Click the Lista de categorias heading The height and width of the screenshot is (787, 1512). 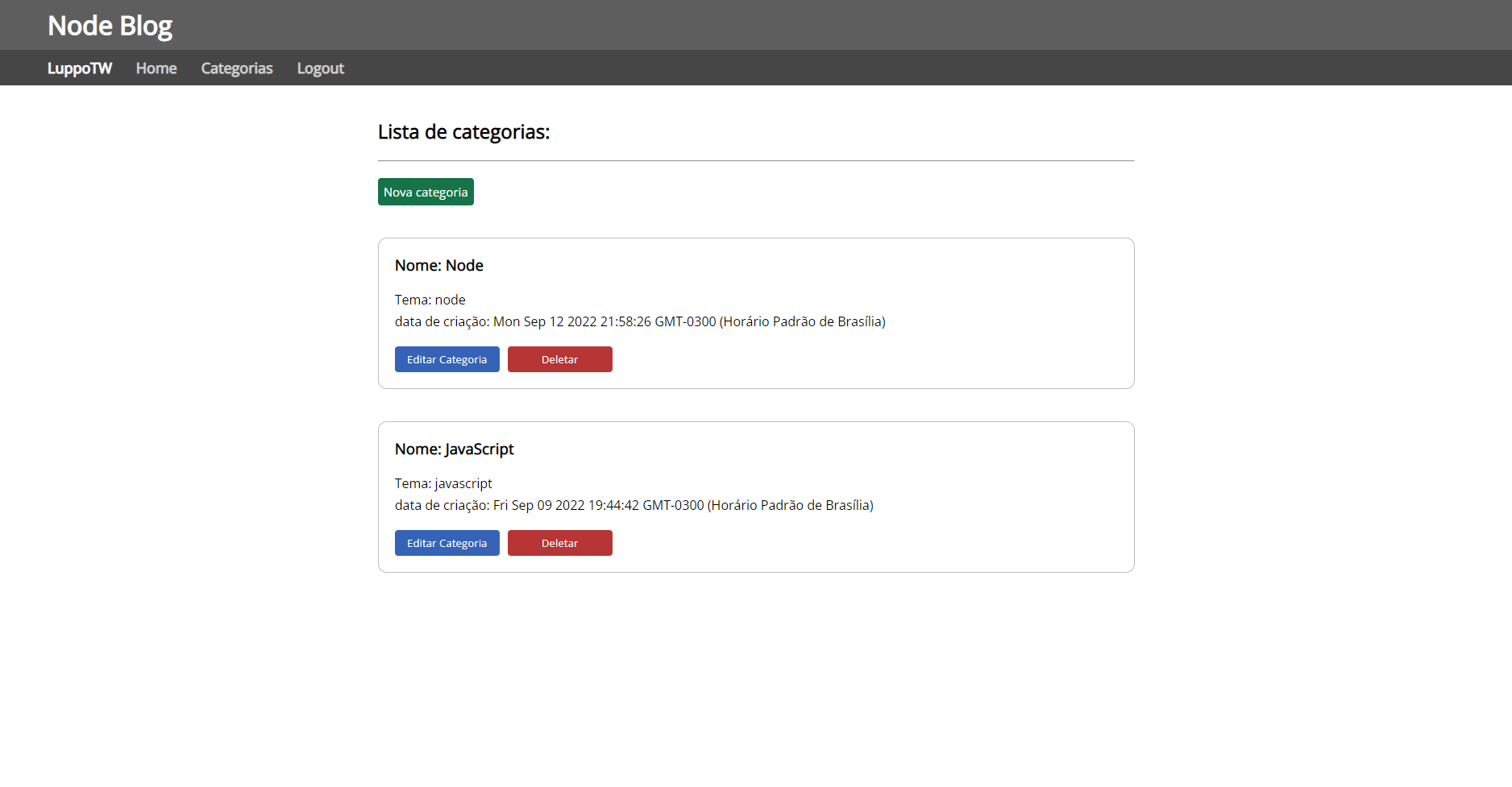tap(464, 131)
